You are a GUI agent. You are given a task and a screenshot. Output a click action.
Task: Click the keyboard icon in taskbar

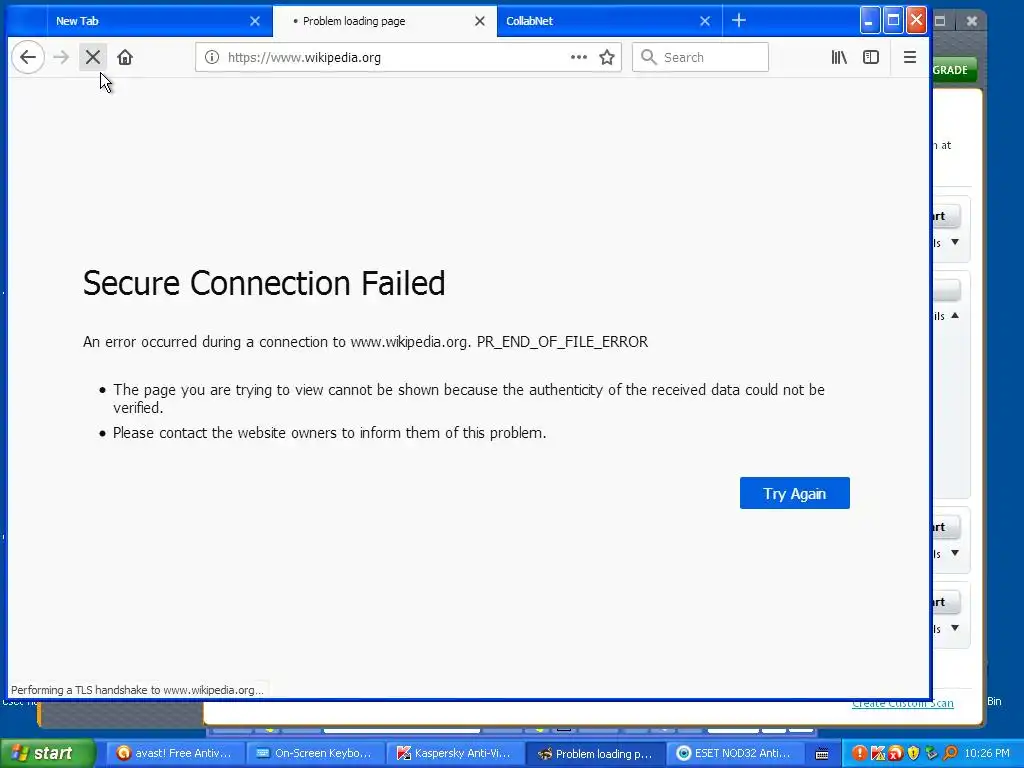pyautogui.click(x=822, y=754)
